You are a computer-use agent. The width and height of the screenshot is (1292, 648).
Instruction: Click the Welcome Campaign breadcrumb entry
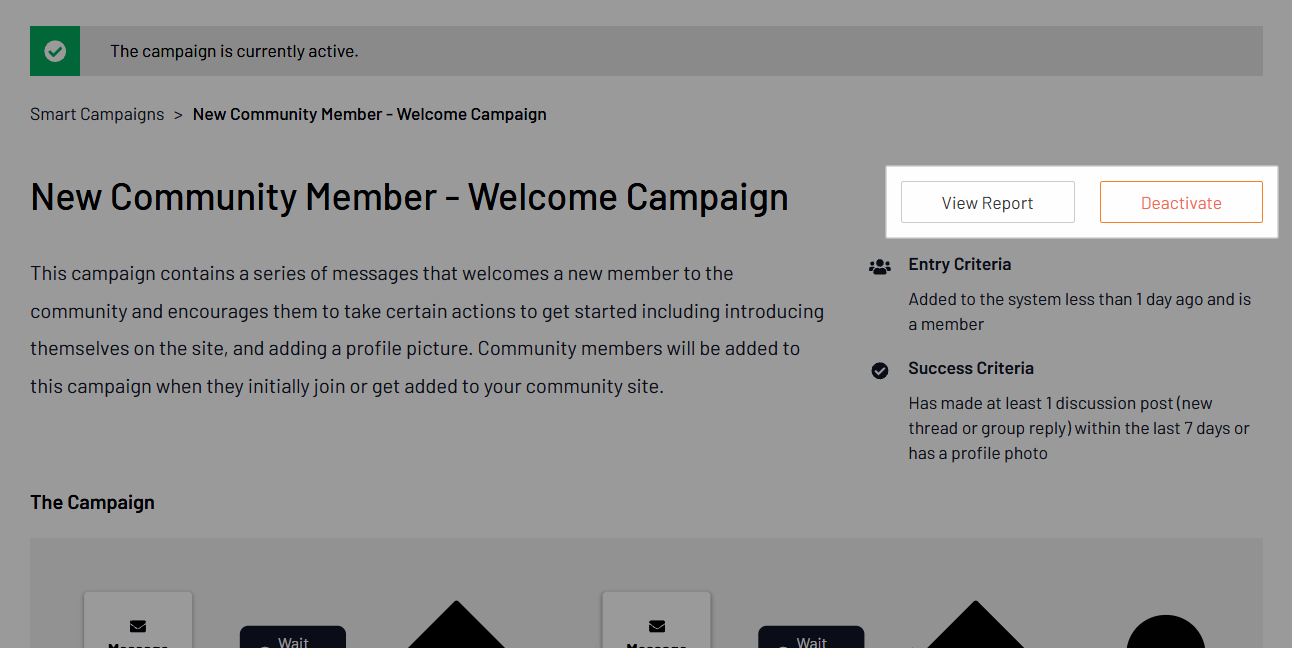(x=369, y=113)
